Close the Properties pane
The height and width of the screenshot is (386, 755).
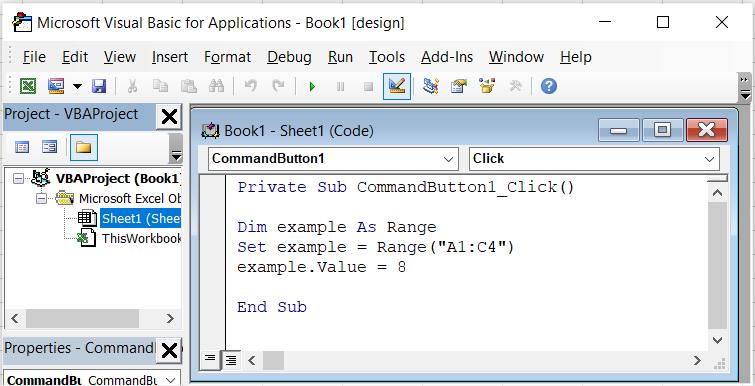point(169,351)
